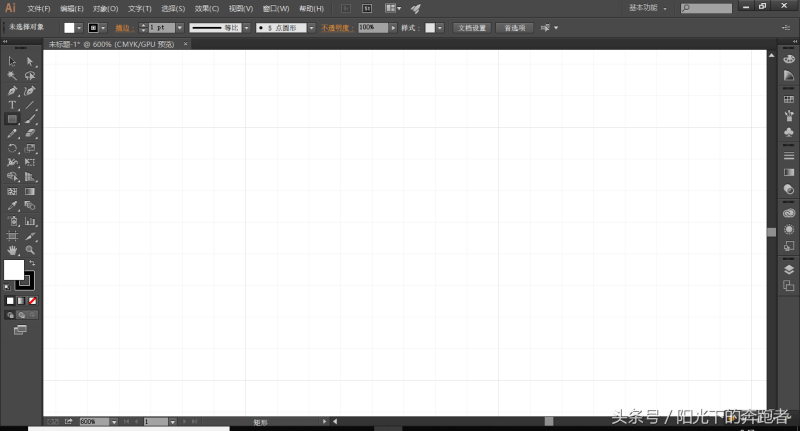800x431 pixels.
Task: Select the Line Segment tool
Action: point(30,105)
